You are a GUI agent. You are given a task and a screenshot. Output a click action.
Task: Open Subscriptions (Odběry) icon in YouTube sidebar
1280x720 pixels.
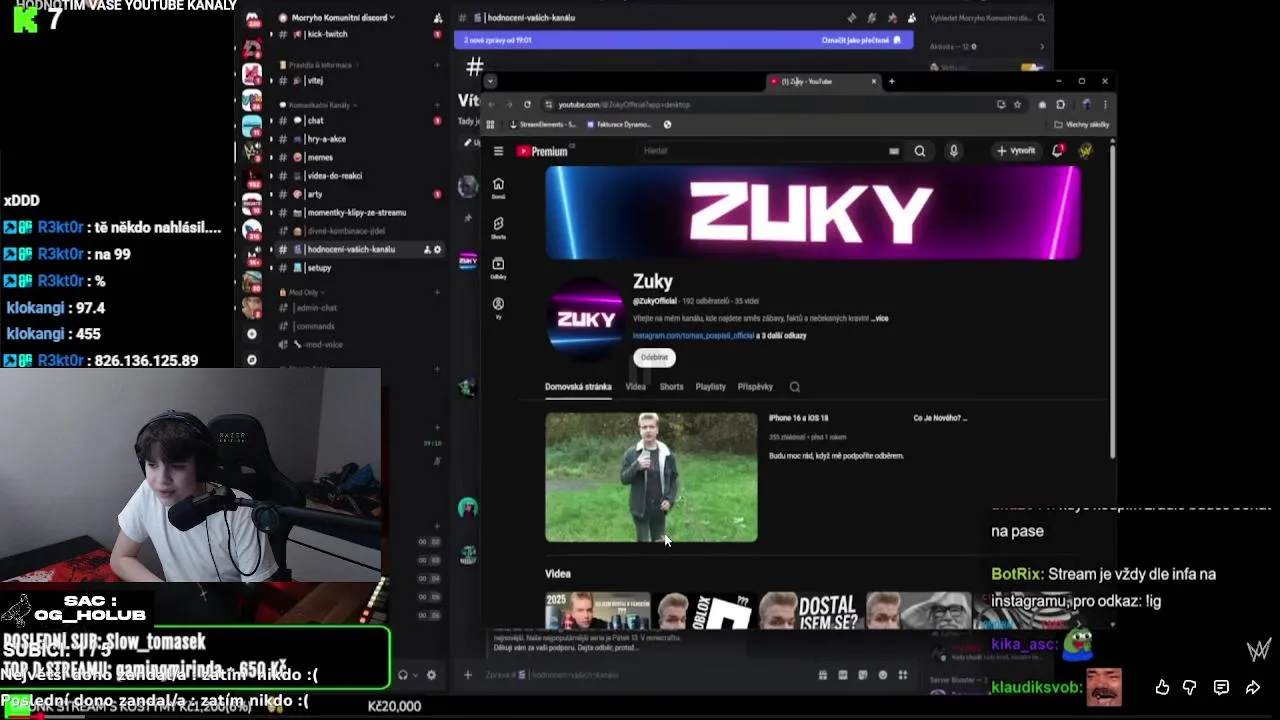pyautogui.click(x=498, y=268)
